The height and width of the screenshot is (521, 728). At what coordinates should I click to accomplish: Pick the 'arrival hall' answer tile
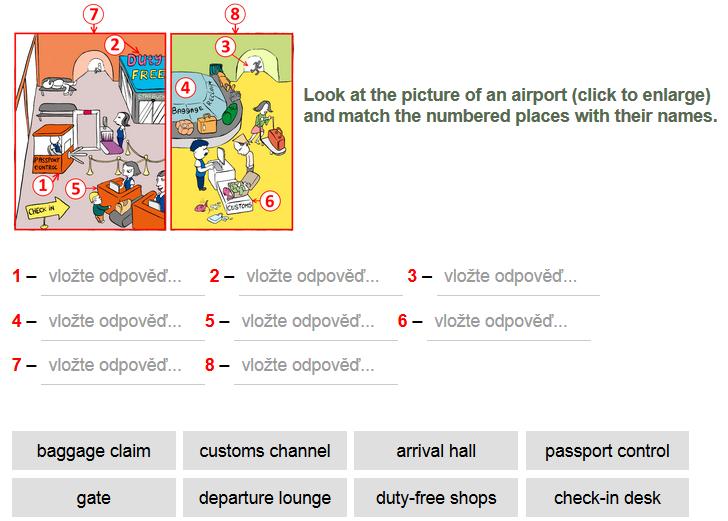pos(436,450)
